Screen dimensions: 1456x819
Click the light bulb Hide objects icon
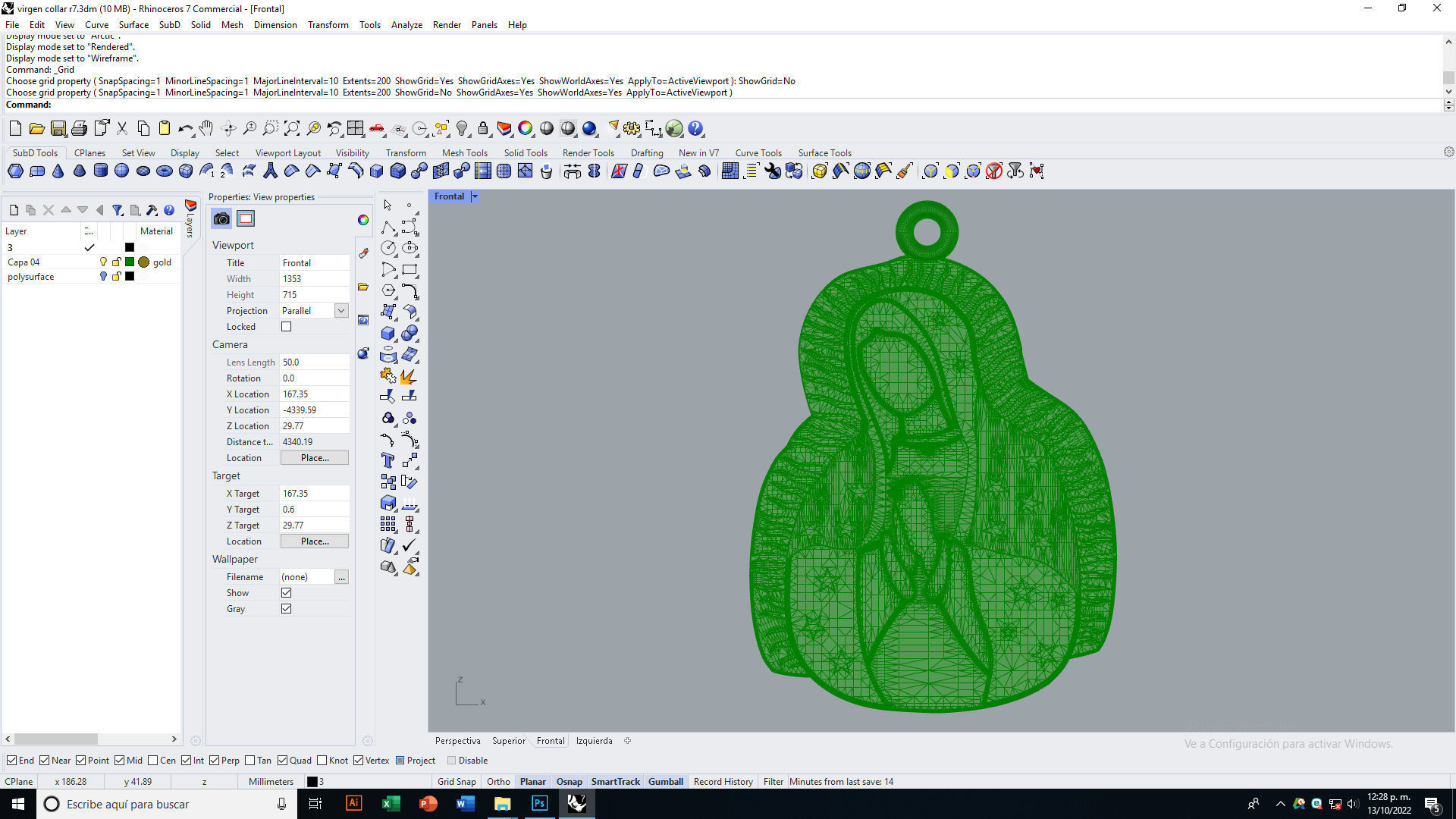point(462,128)
